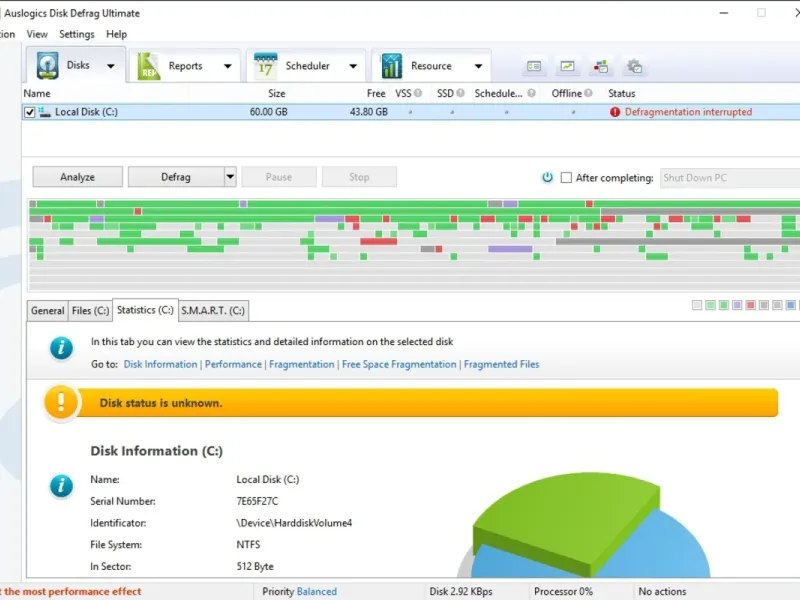Click the Offline column help icon
The image size is (800, 600).
click(x=588, y=93)
